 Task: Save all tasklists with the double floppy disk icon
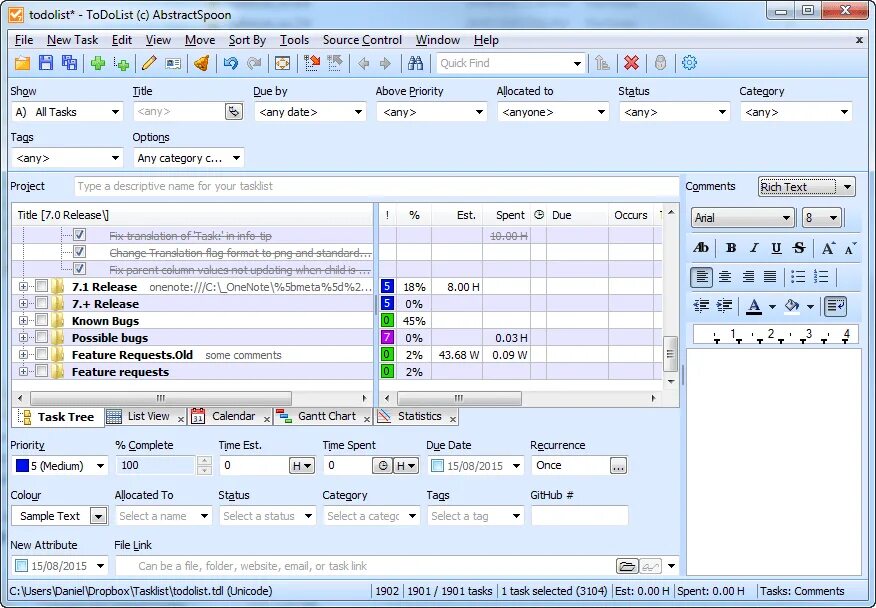click(69, 63)
